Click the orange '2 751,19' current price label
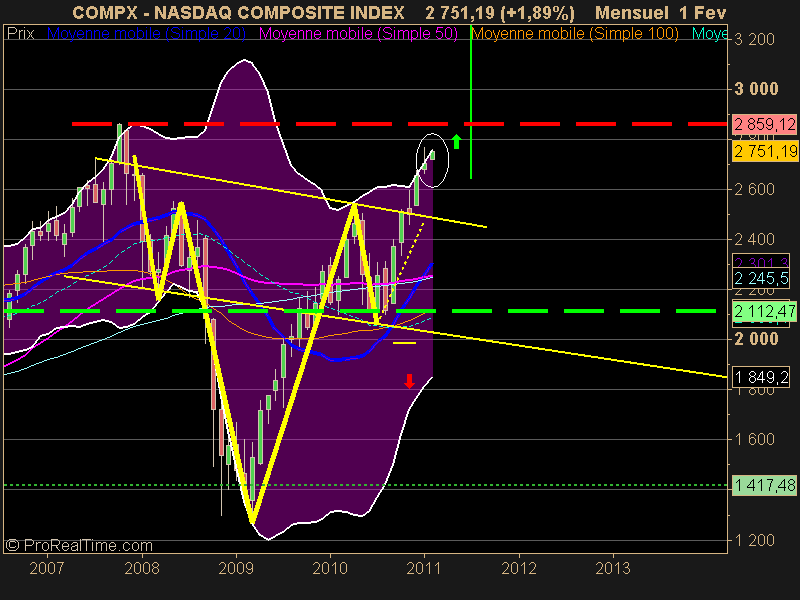 [765, 152]
